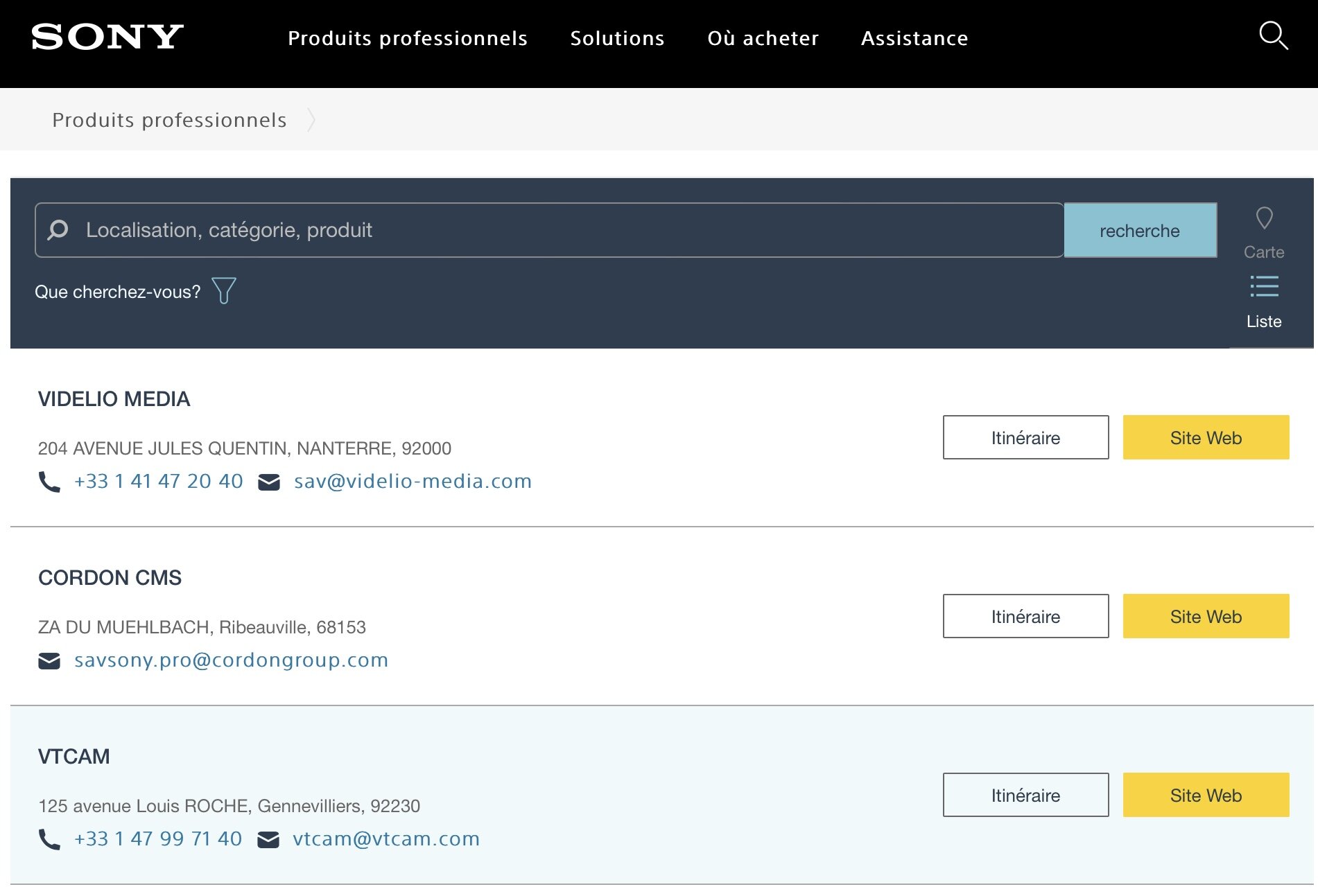Screen dimensions: 1318x896
Task: Click the phone icon for VTCAM
Action: pos(49,839)
